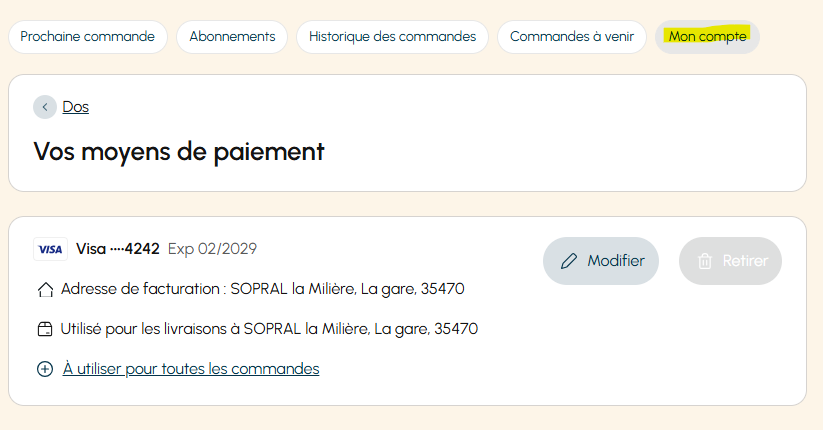
Task: Click the trash icon in Retirer
Action: tap(705, 261)
